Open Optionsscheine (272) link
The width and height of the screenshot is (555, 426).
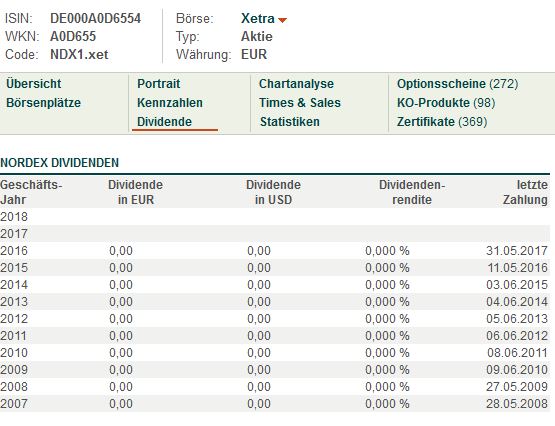pos(457,84)
